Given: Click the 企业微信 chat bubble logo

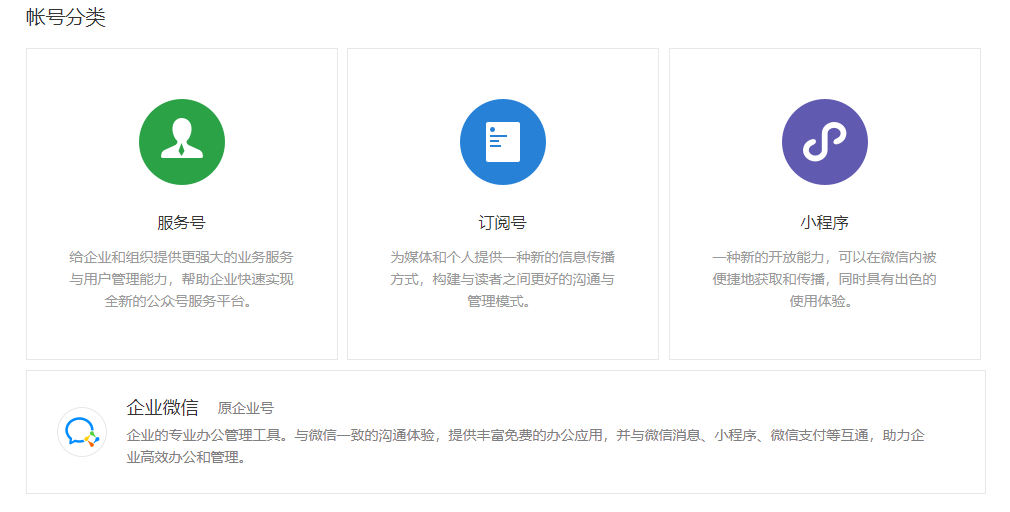Looking at the screenshot, I should click(82, 431).
